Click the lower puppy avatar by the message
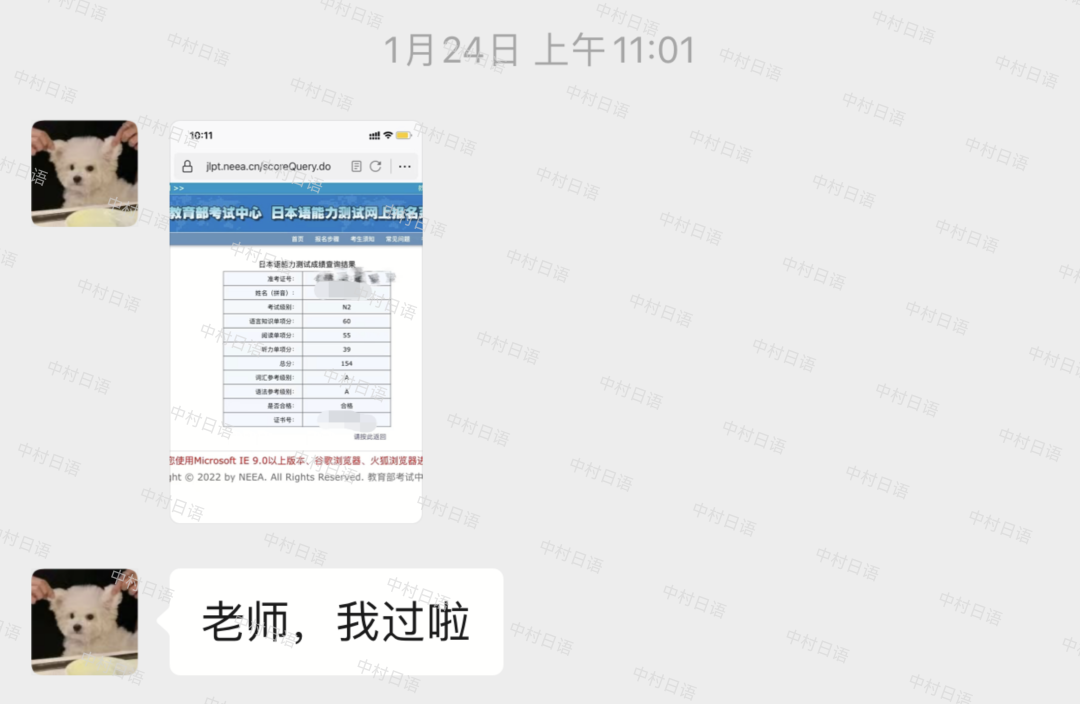Viewport: 1080px width, 704px height. point(85,620)
